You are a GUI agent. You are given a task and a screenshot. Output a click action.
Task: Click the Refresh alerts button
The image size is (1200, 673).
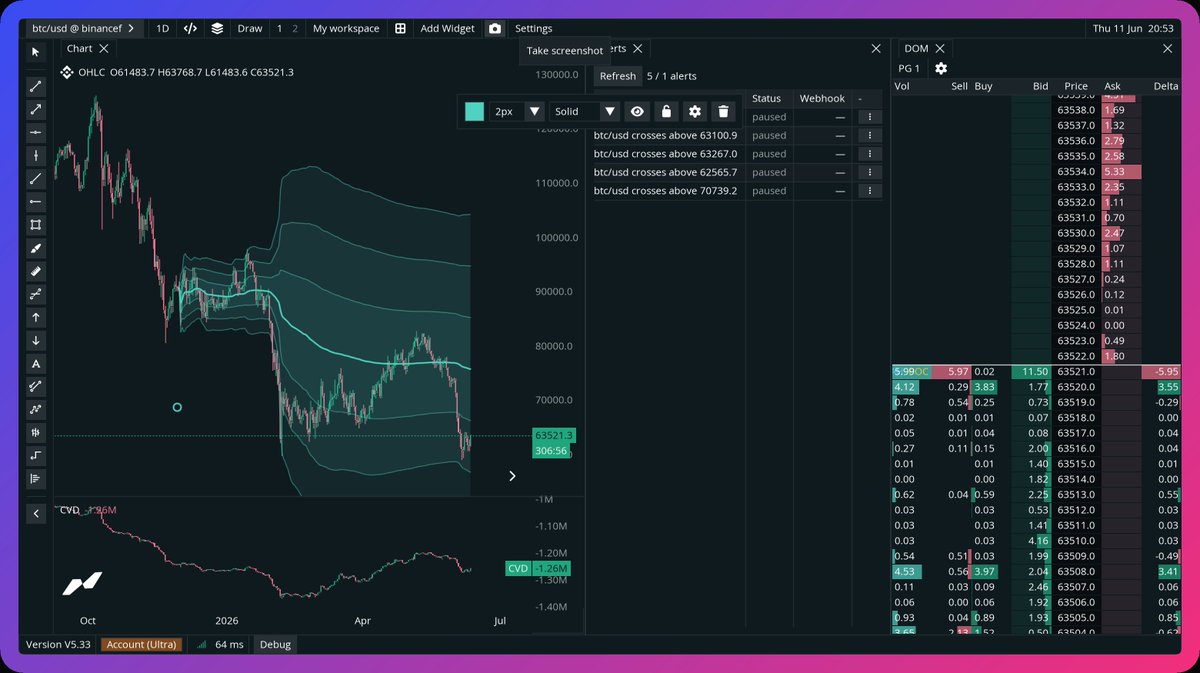pos(618,76)
